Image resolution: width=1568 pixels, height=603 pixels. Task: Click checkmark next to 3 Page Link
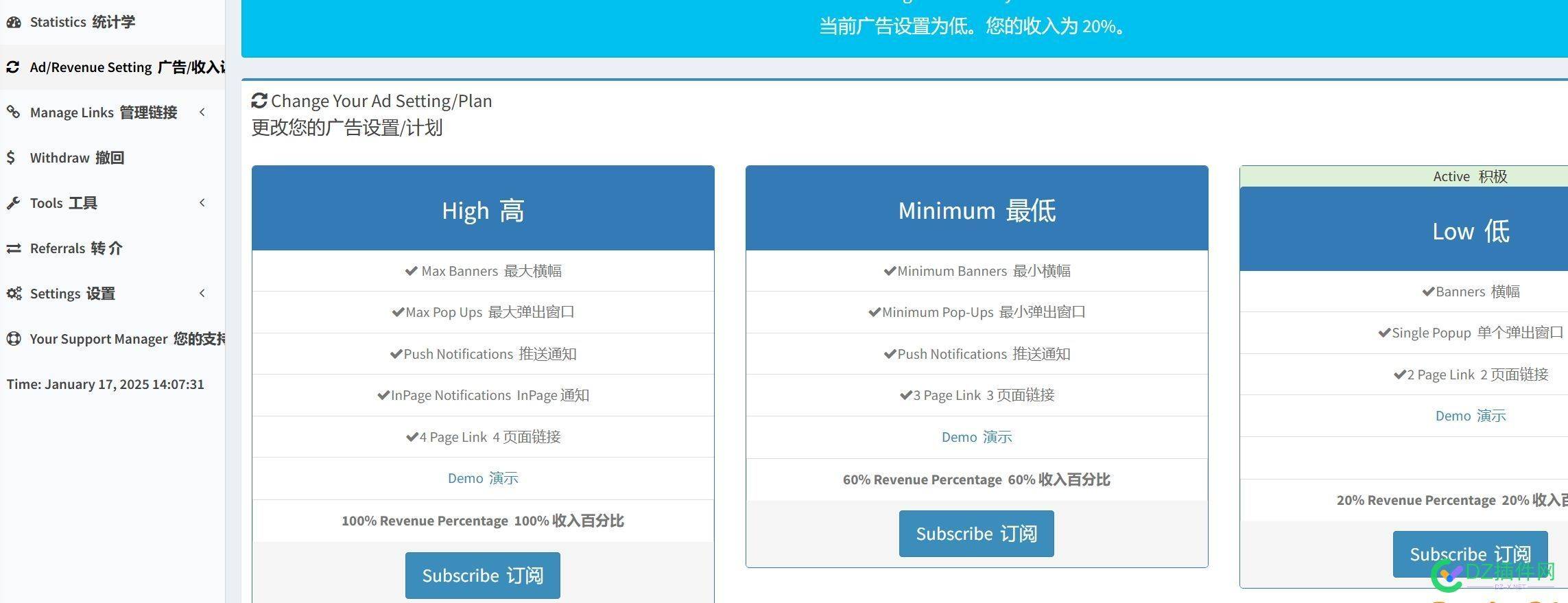906,395
